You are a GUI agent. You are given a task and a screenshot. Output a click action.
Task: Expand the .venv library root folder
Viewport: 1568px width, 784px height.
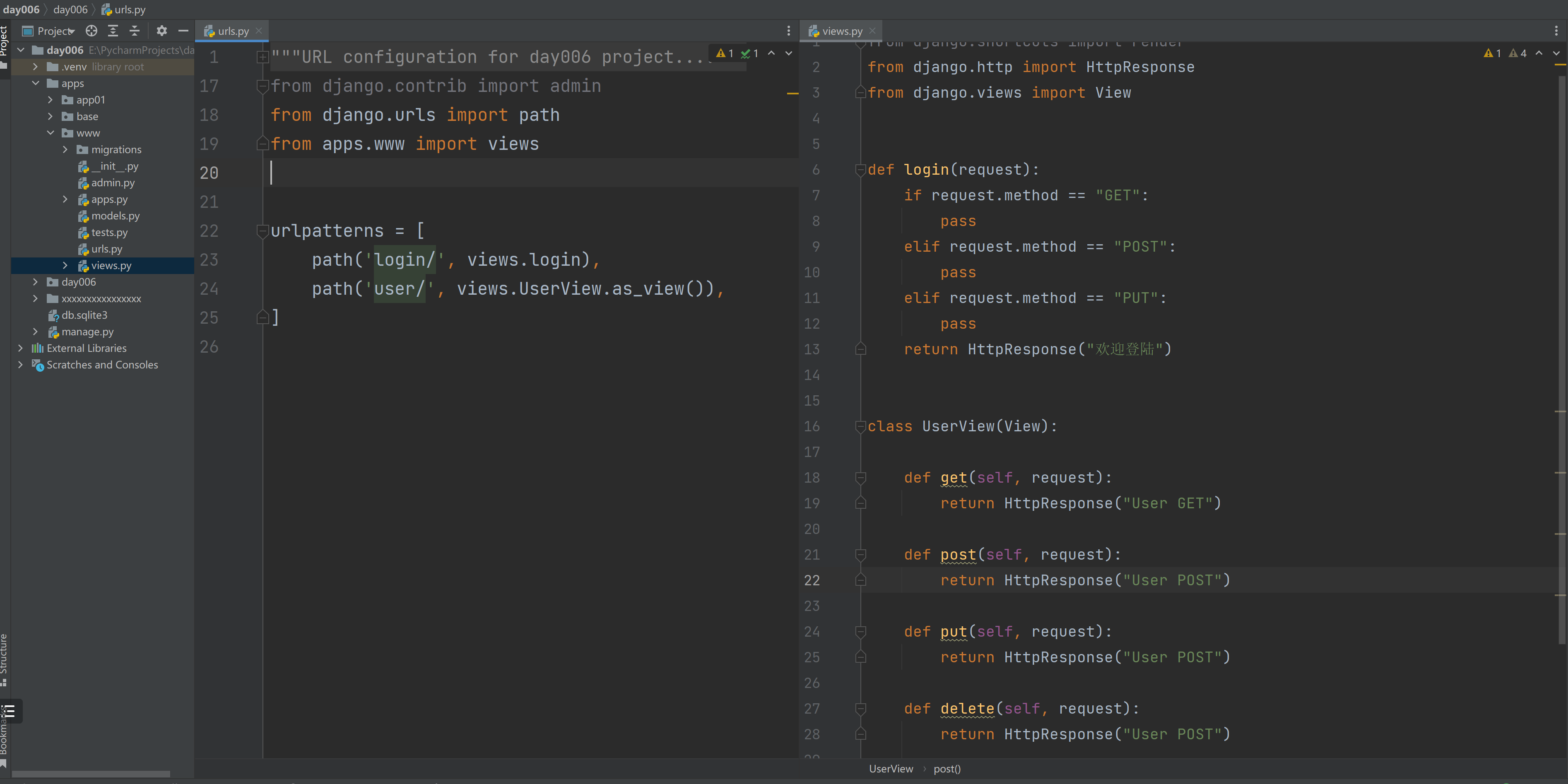click(35, 66)
